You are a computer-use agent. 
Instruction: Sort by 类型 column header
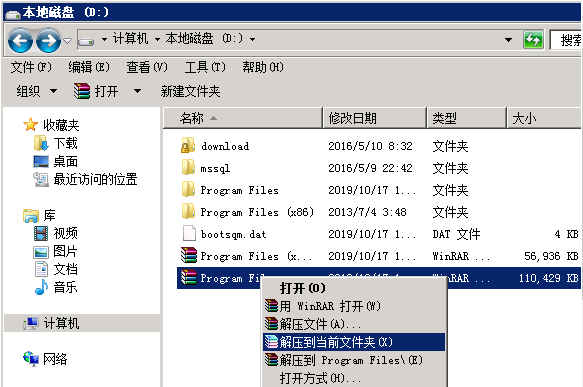[x=467, y=118]
